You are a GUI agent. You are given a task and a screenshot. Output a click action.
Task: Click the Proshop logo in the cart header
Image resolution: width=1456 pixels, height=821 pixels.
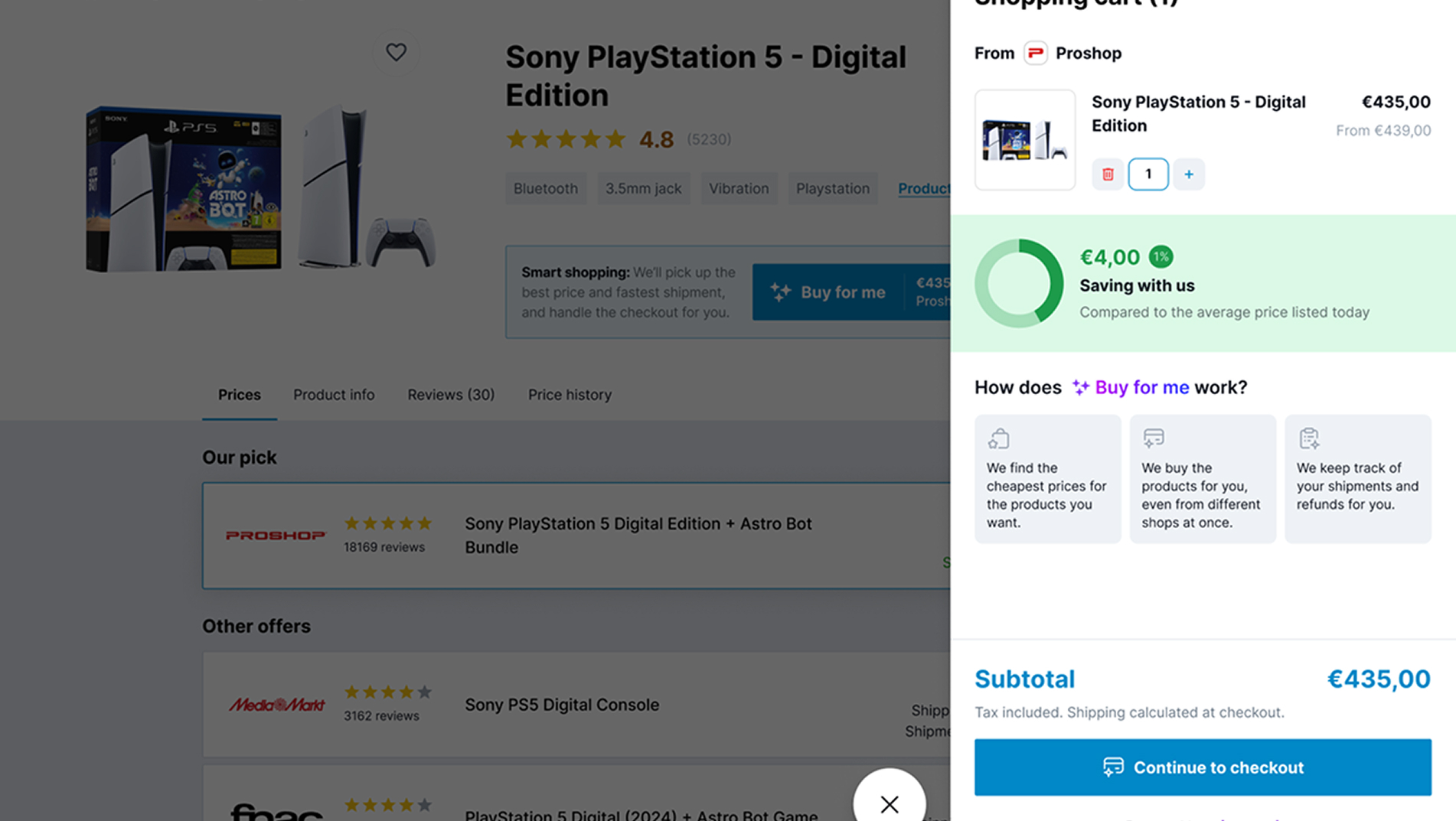coord(1035,53)
